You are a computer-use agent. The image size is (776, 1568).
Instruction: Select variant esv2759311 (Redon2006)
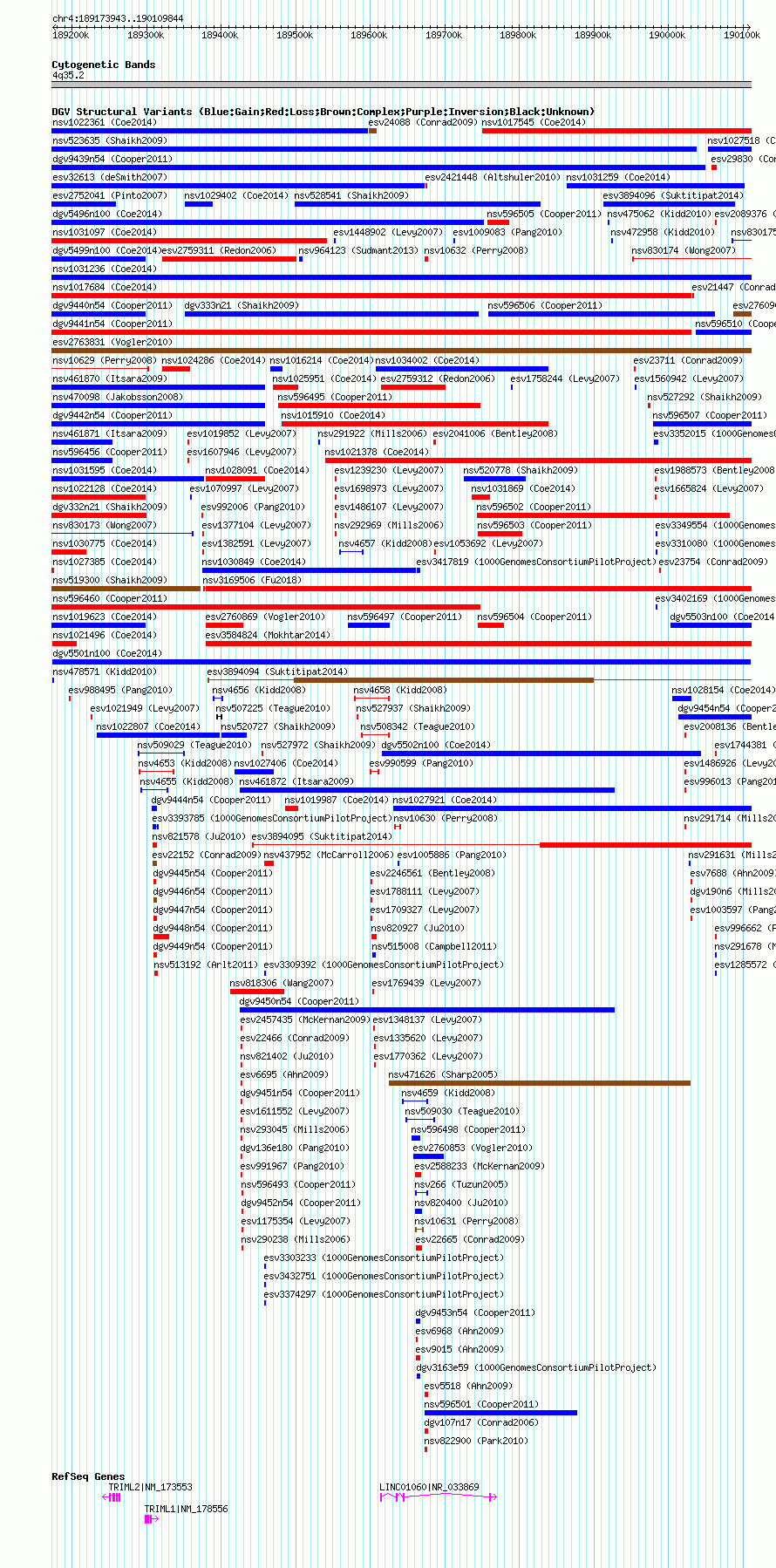coord(219,250)
